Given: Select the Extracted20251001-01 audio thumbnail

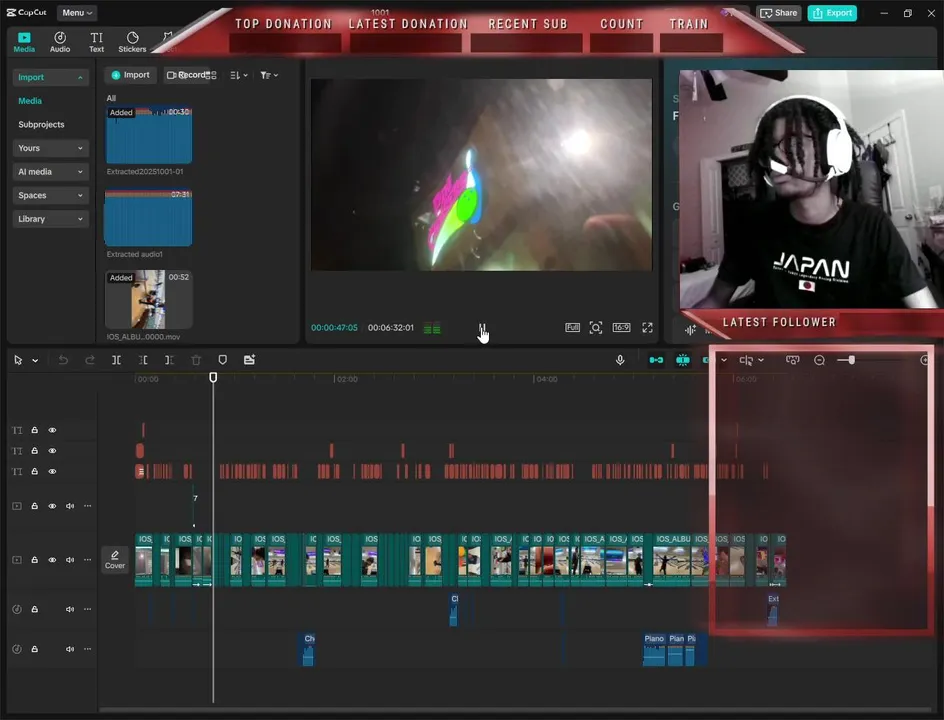Looking at the screenshot, I should (x=149, y=135).
